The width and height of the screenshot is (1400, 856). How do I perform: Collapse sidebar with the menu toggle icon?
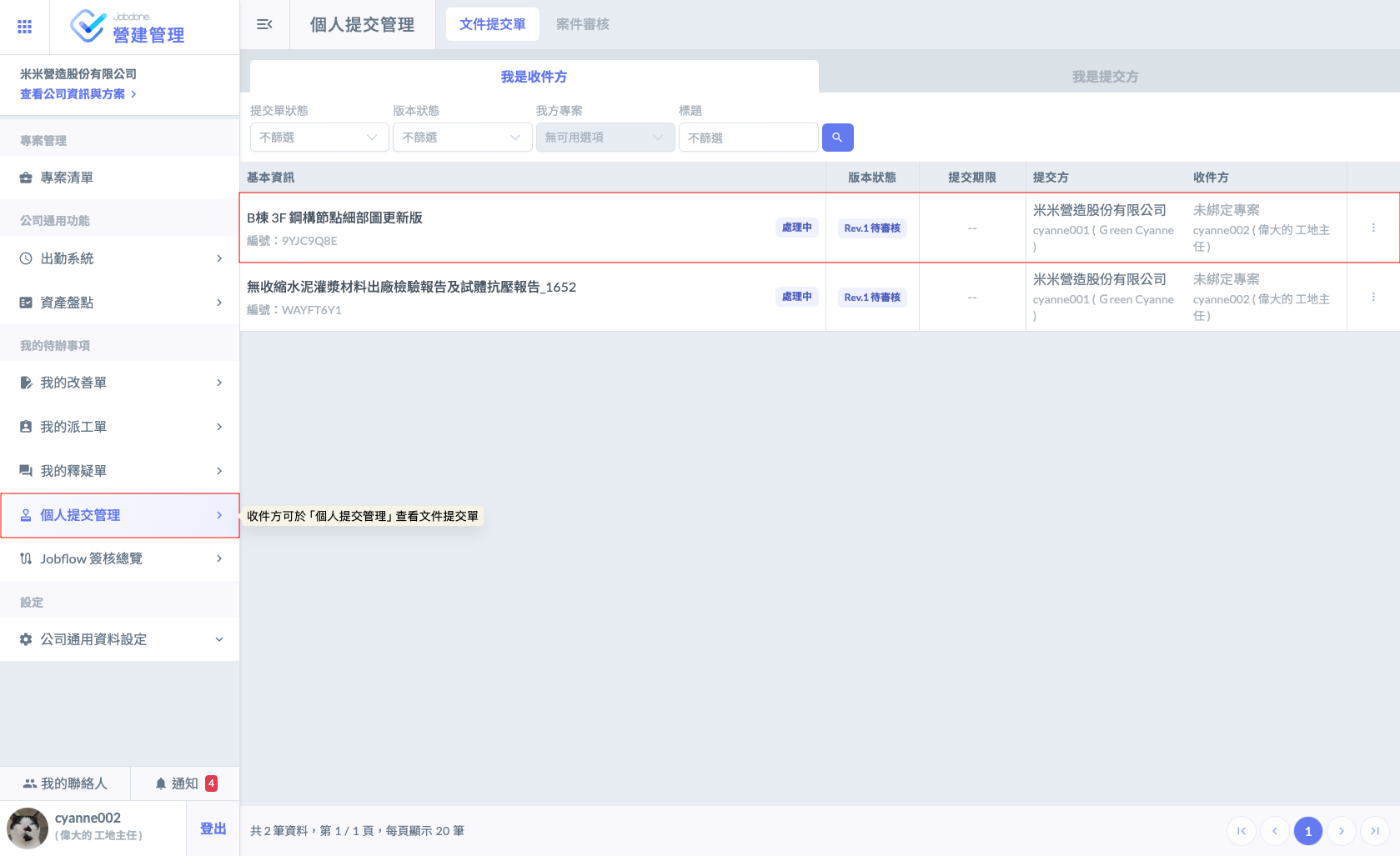[264, 25]
